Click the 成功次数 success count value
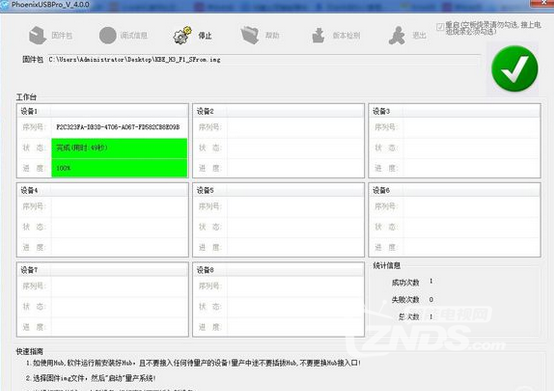554x391 pixels. (431, 282)
